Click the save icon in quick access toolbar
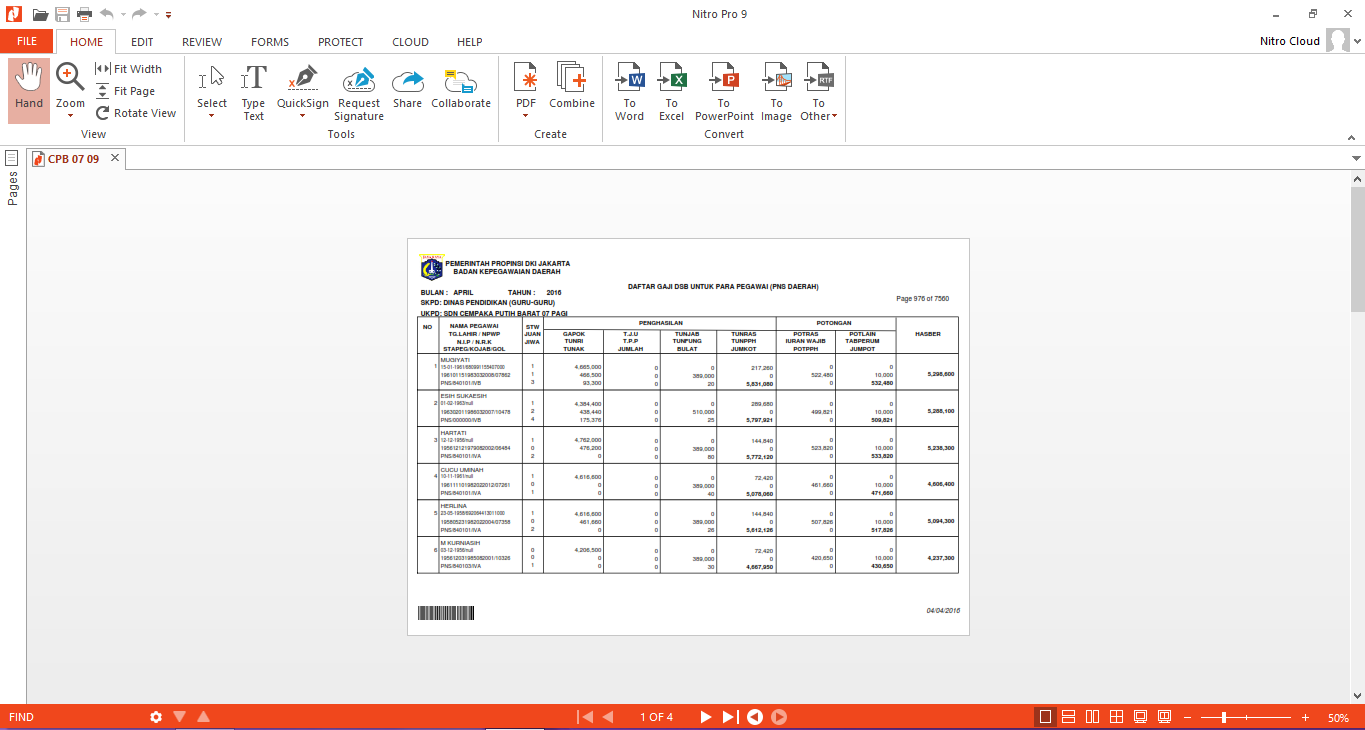 [63, 14]
